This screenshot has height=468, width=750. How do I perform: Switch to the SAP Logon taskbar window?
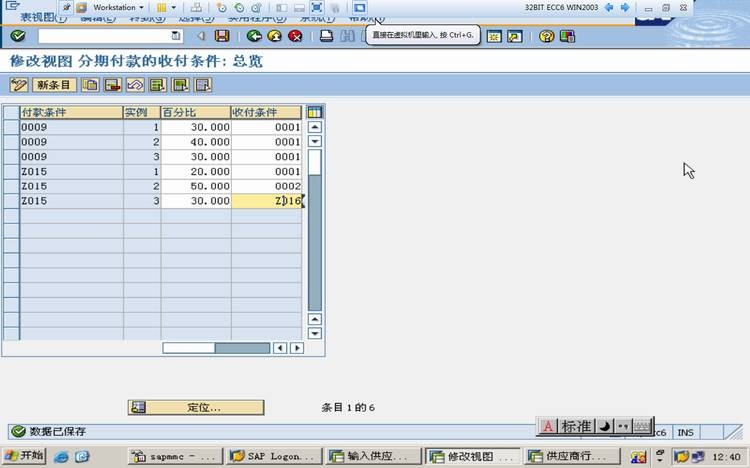coord(273,456)
